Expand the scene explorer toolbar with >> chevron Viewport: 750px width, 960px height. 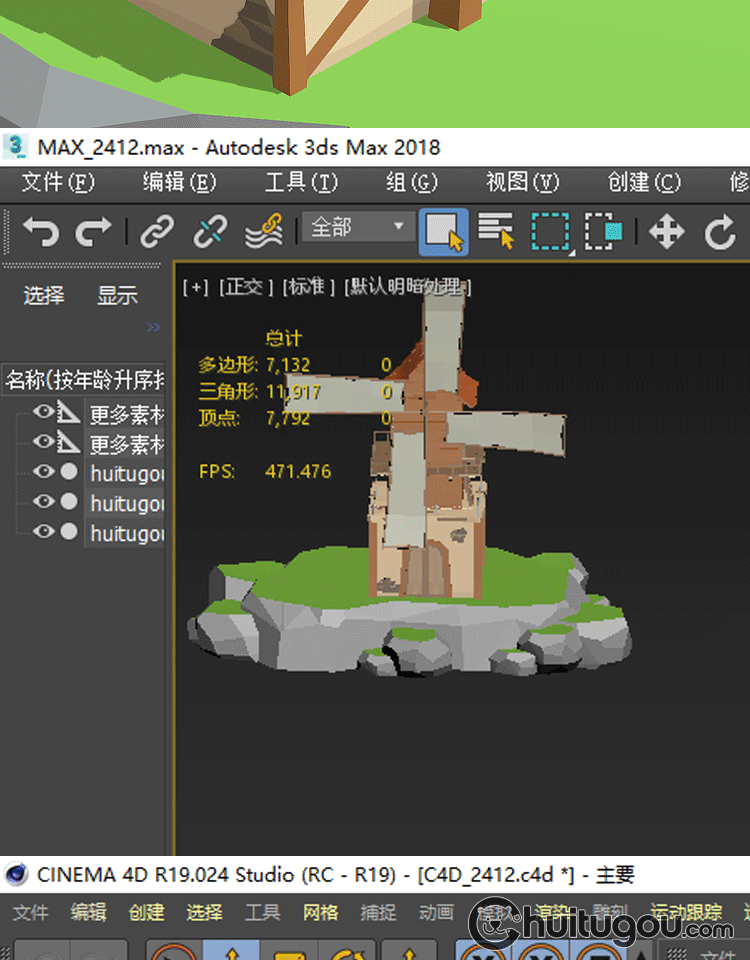154,328
